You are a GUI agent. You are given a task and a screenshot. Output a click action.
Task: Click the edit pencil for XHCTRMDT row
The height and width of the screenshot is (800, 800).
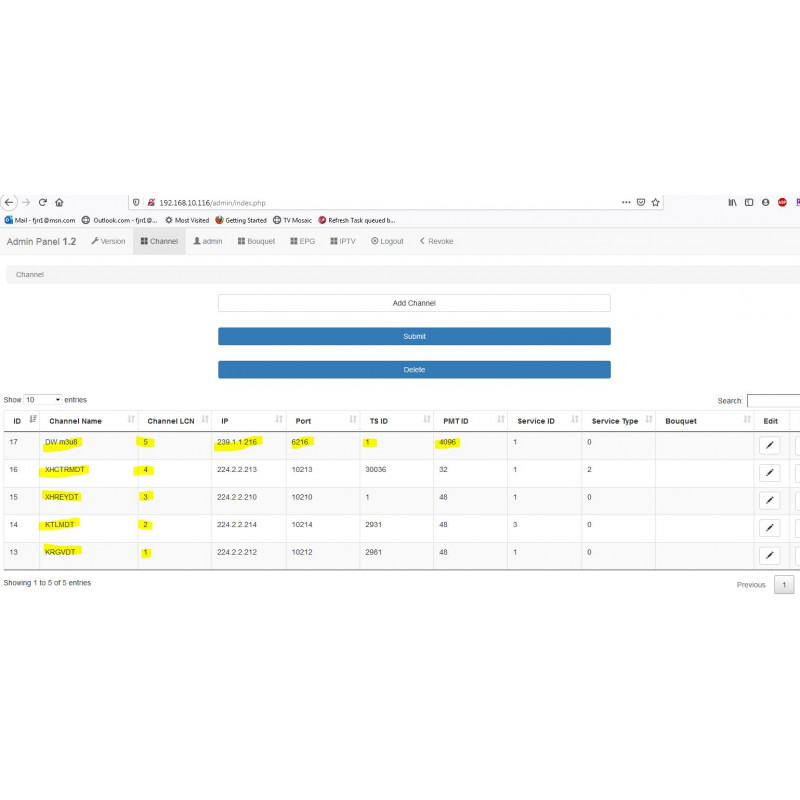769,472
